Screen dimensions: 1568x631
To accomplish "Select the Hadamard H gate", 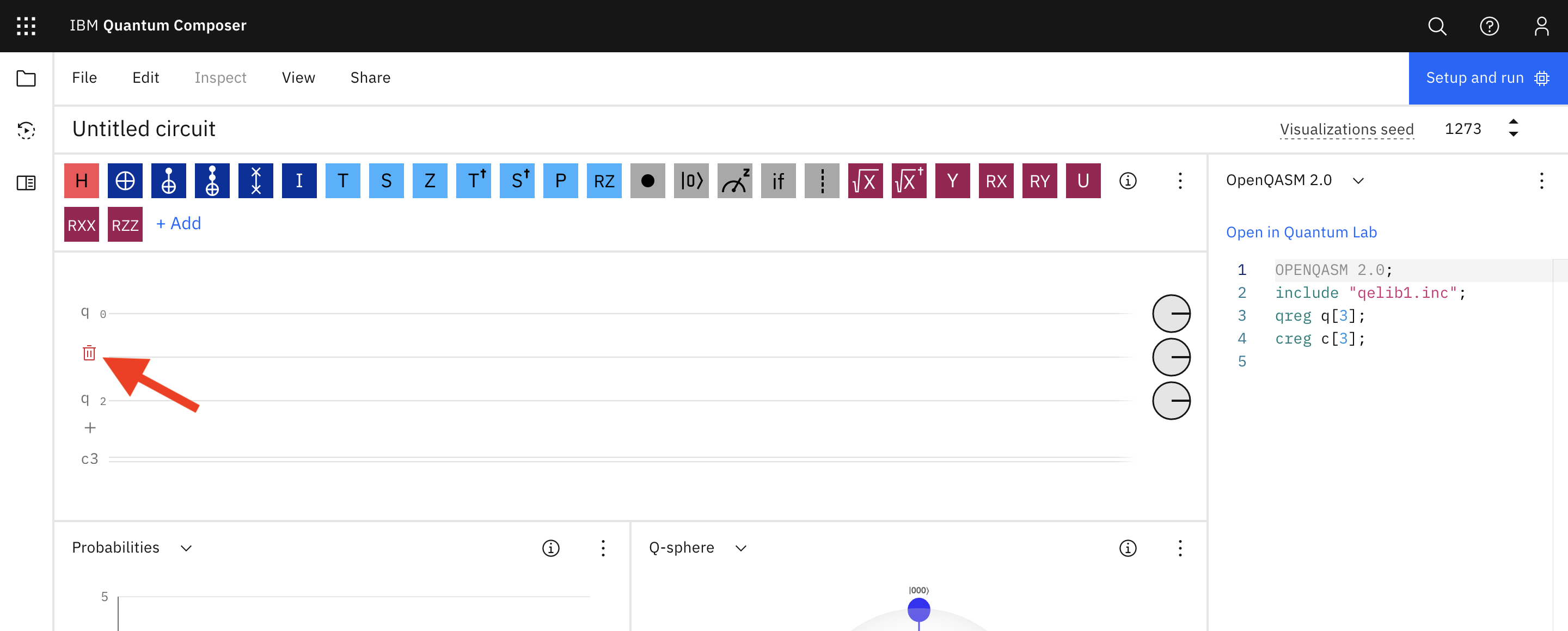I will 82,181.
